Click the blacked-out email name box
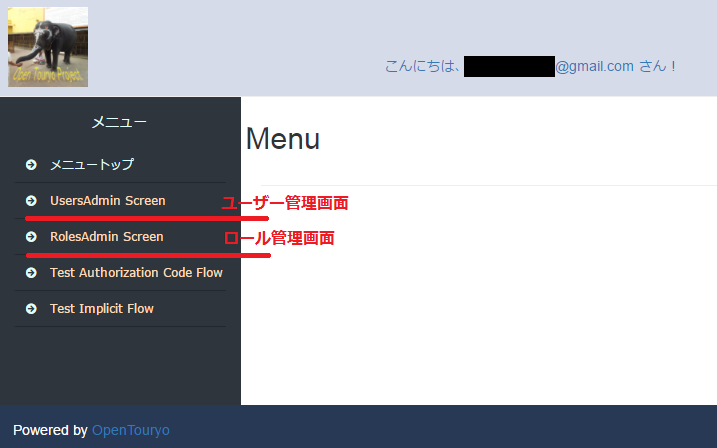This screenshot has width=717, height=448. pos(509,66)
